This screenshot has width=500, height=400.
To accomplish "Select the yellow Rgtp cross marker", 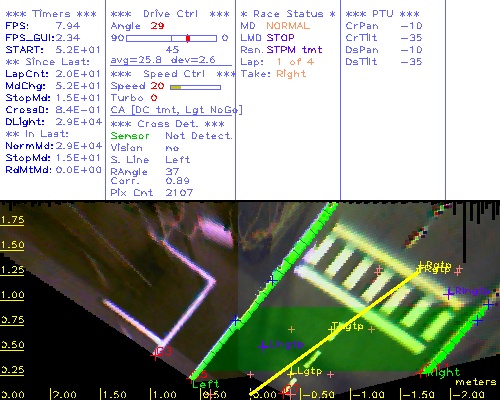I will (x=420, y=266).
